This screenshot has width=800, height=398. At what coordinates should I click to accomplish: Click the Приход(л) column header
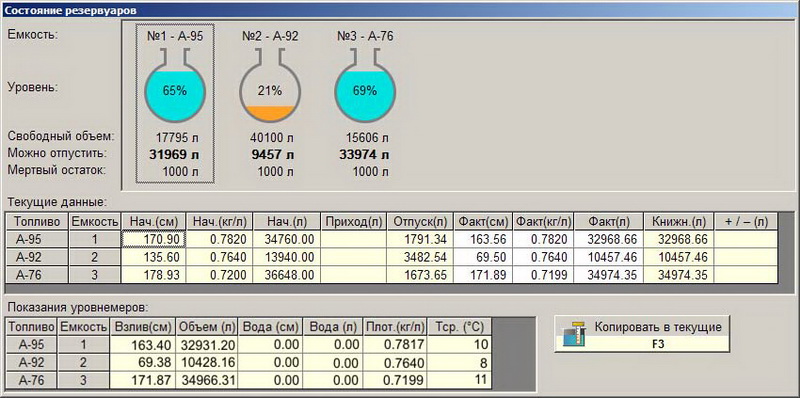(354, 221)
